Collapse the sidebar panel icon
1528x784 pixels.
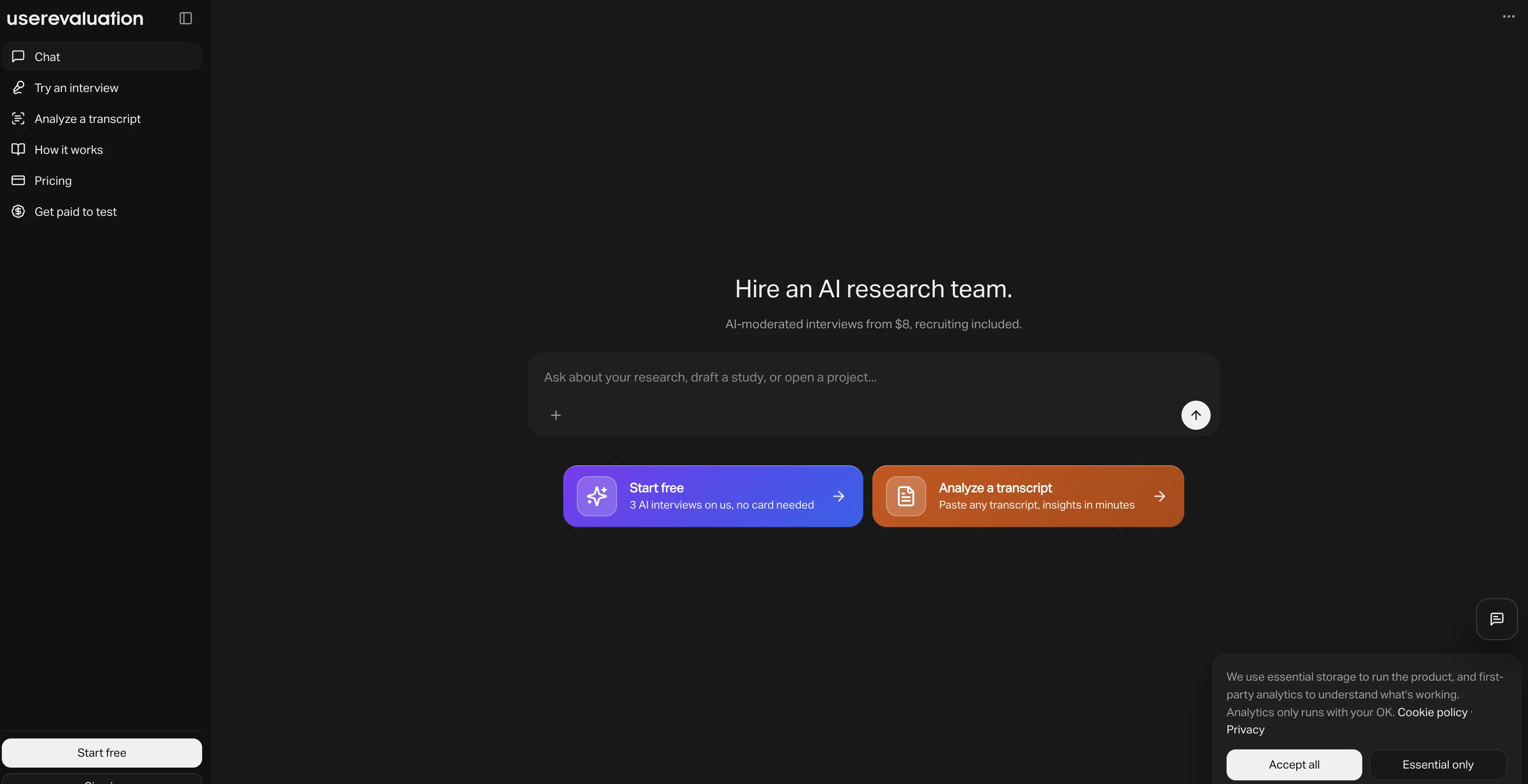click(186, 18)
